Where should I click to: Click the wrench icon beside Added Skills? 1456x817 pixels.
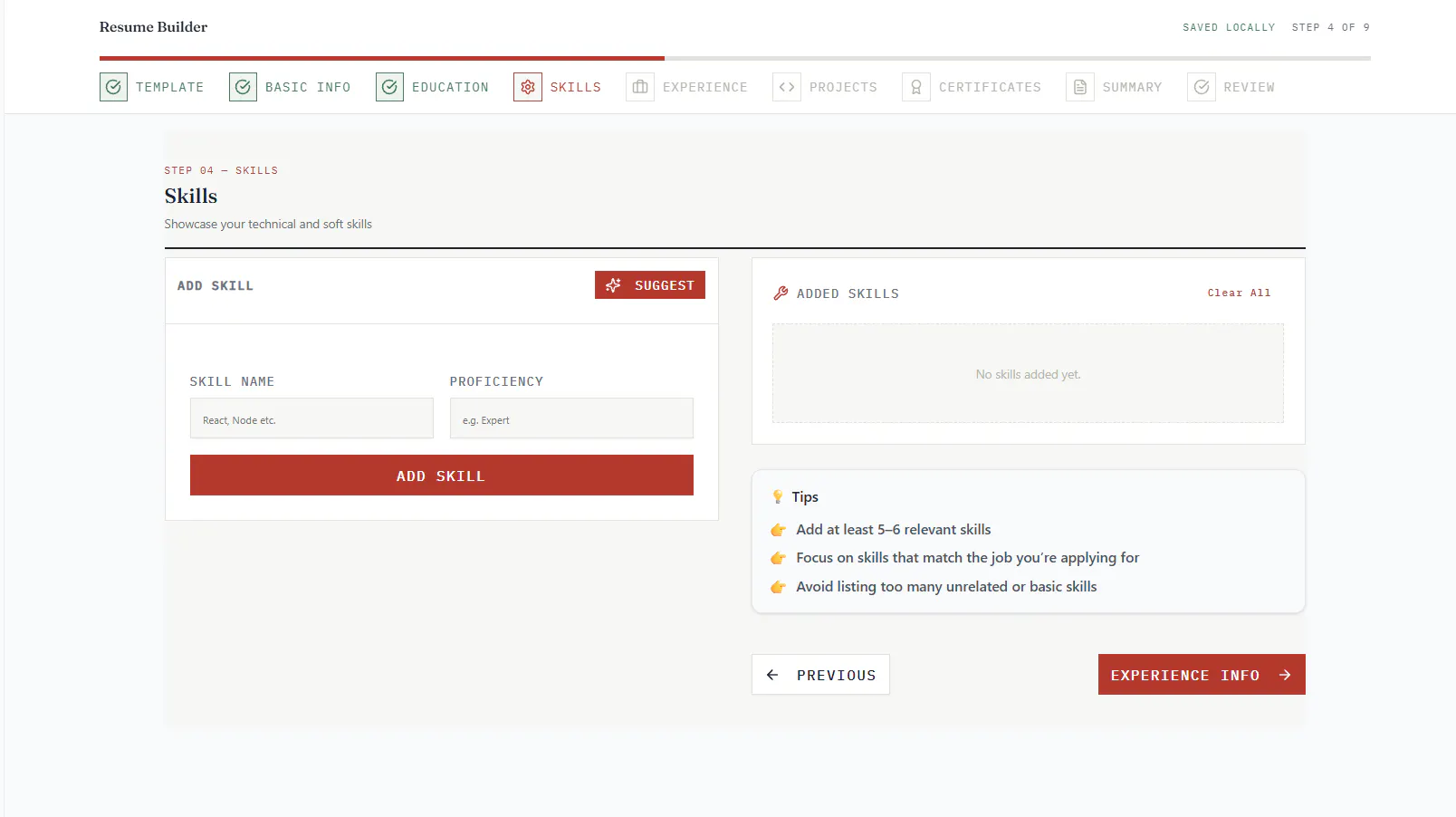click(781, 293)
